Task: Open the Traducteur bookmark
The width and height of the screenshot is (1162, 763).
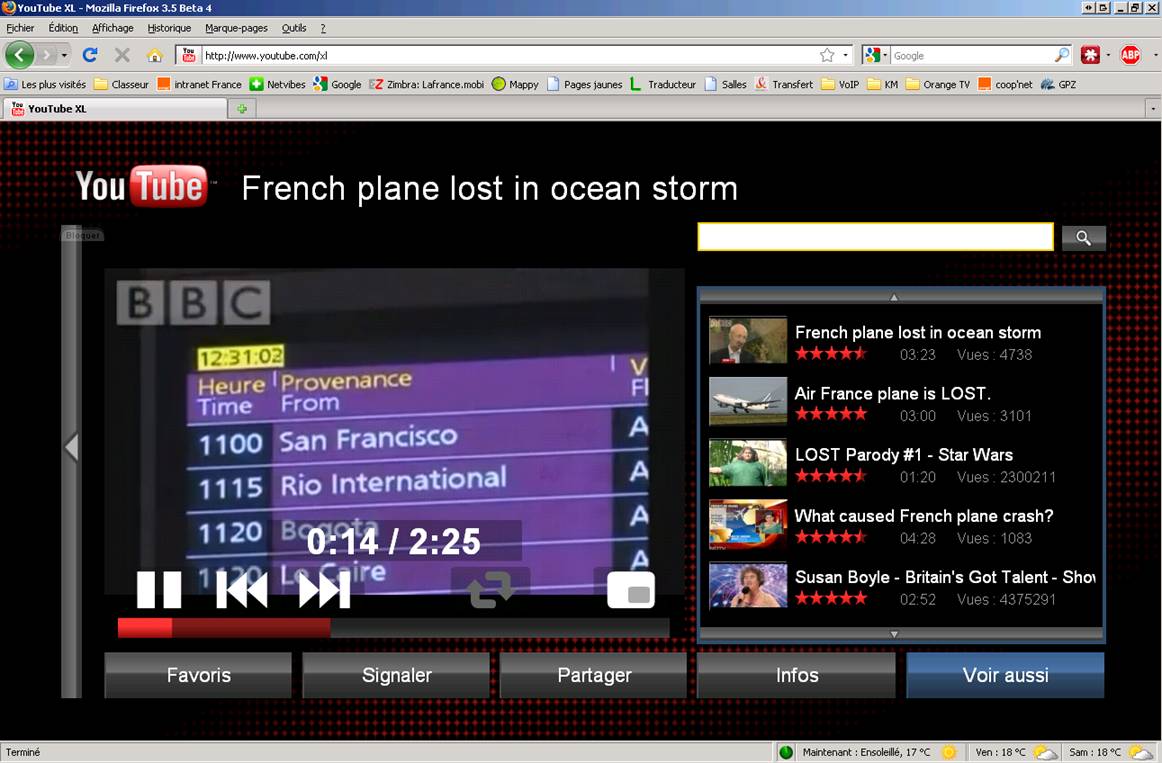Action: point(663,84)
